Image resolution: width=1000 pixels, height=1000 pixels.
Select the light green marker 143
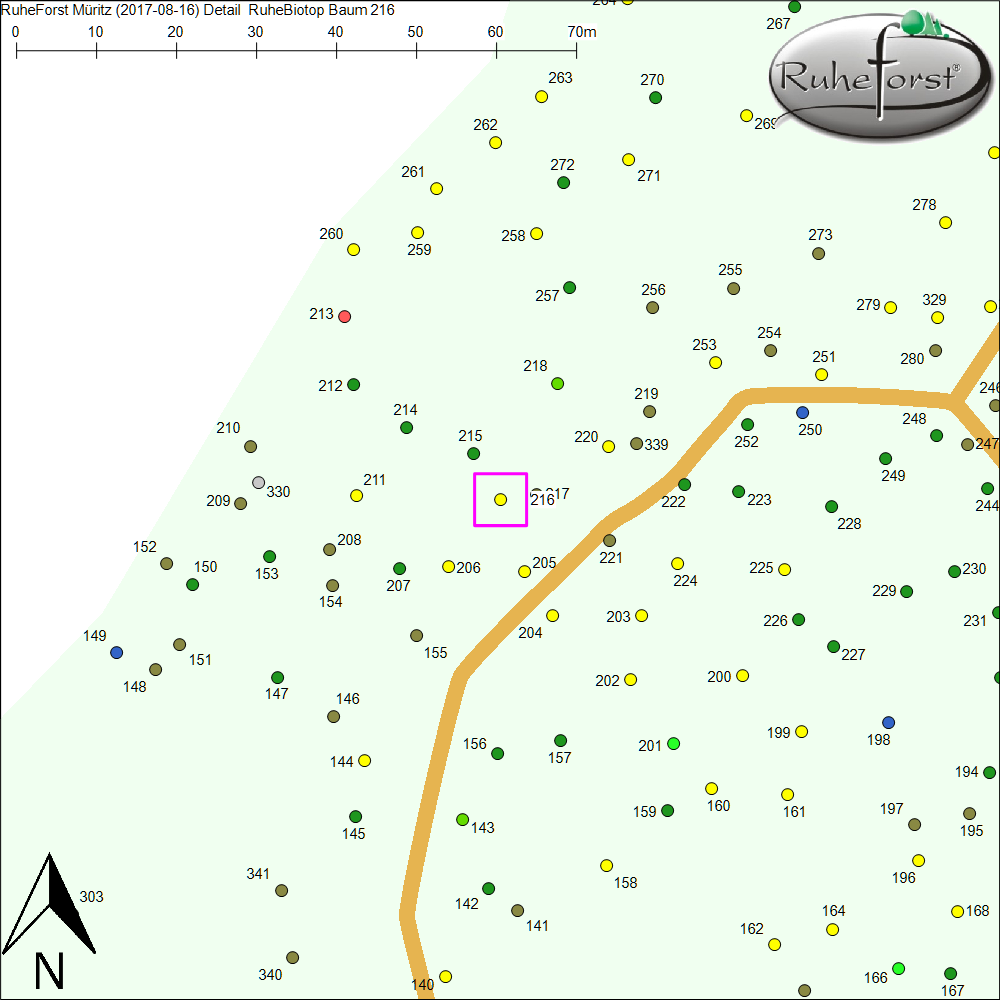(462, 820)
